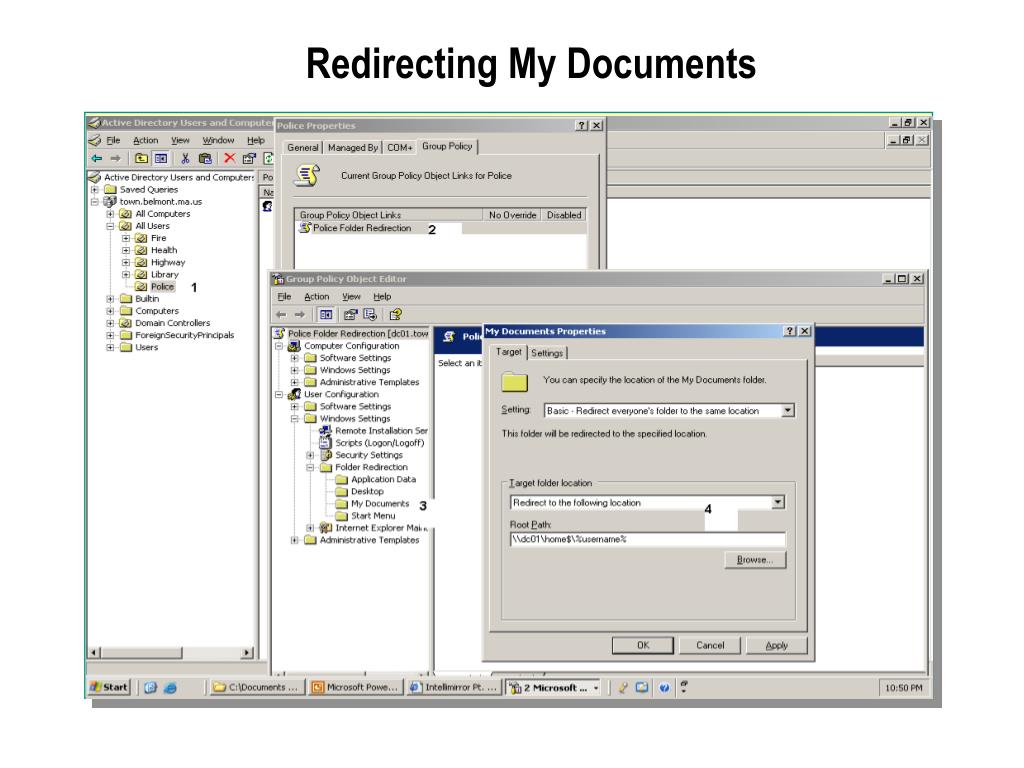Select Application Data under Folder Redirection
The width and height of the screenshot is (1024, 768).
point(383,479)
